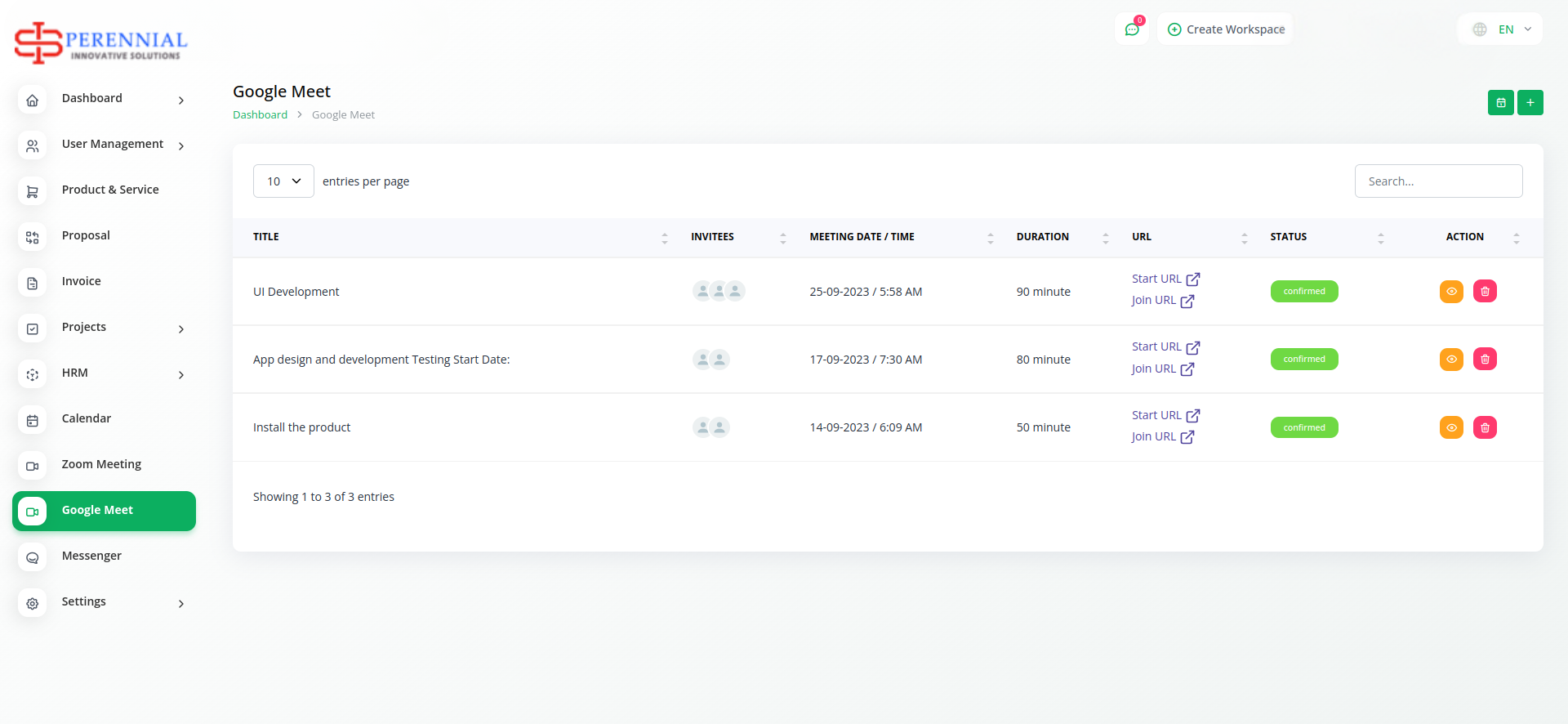Delete the Install the product meeting
1568x724 pixels.
click(x=1484, y=427)
